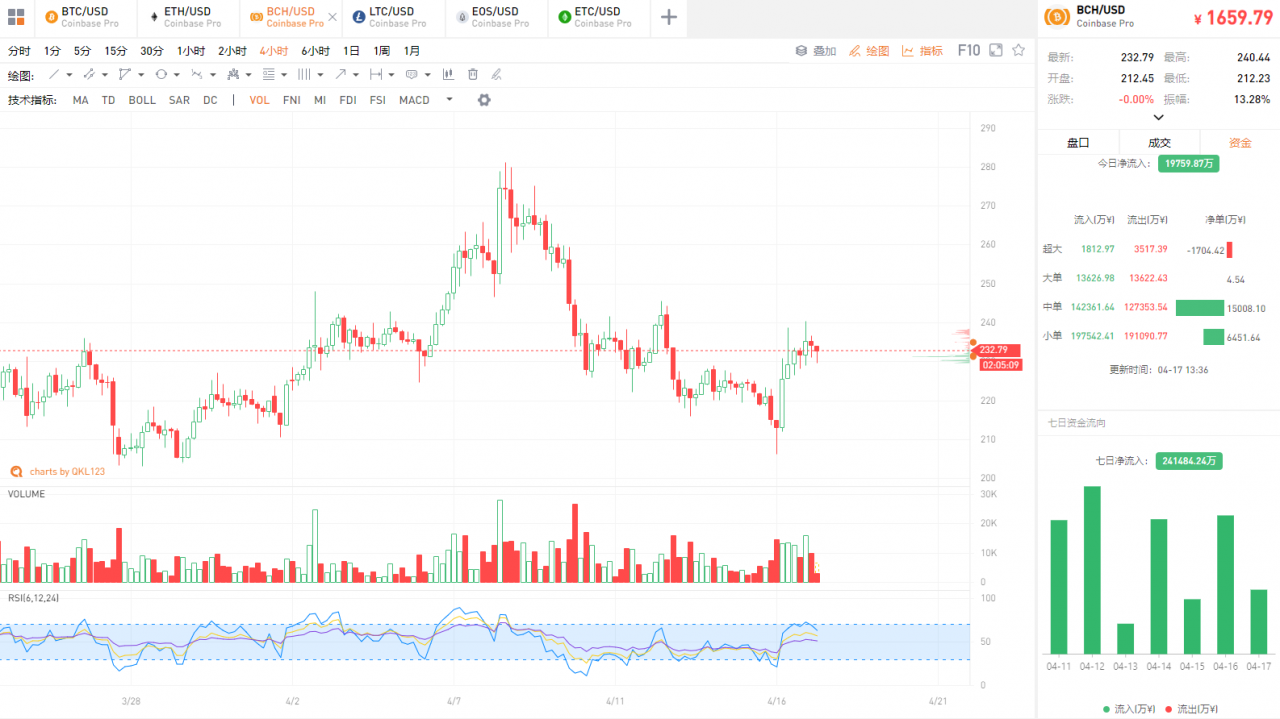This screenshot has height=719, width=1280.
Task: Toggle the MACD indicator
Action: pos(414,100)
